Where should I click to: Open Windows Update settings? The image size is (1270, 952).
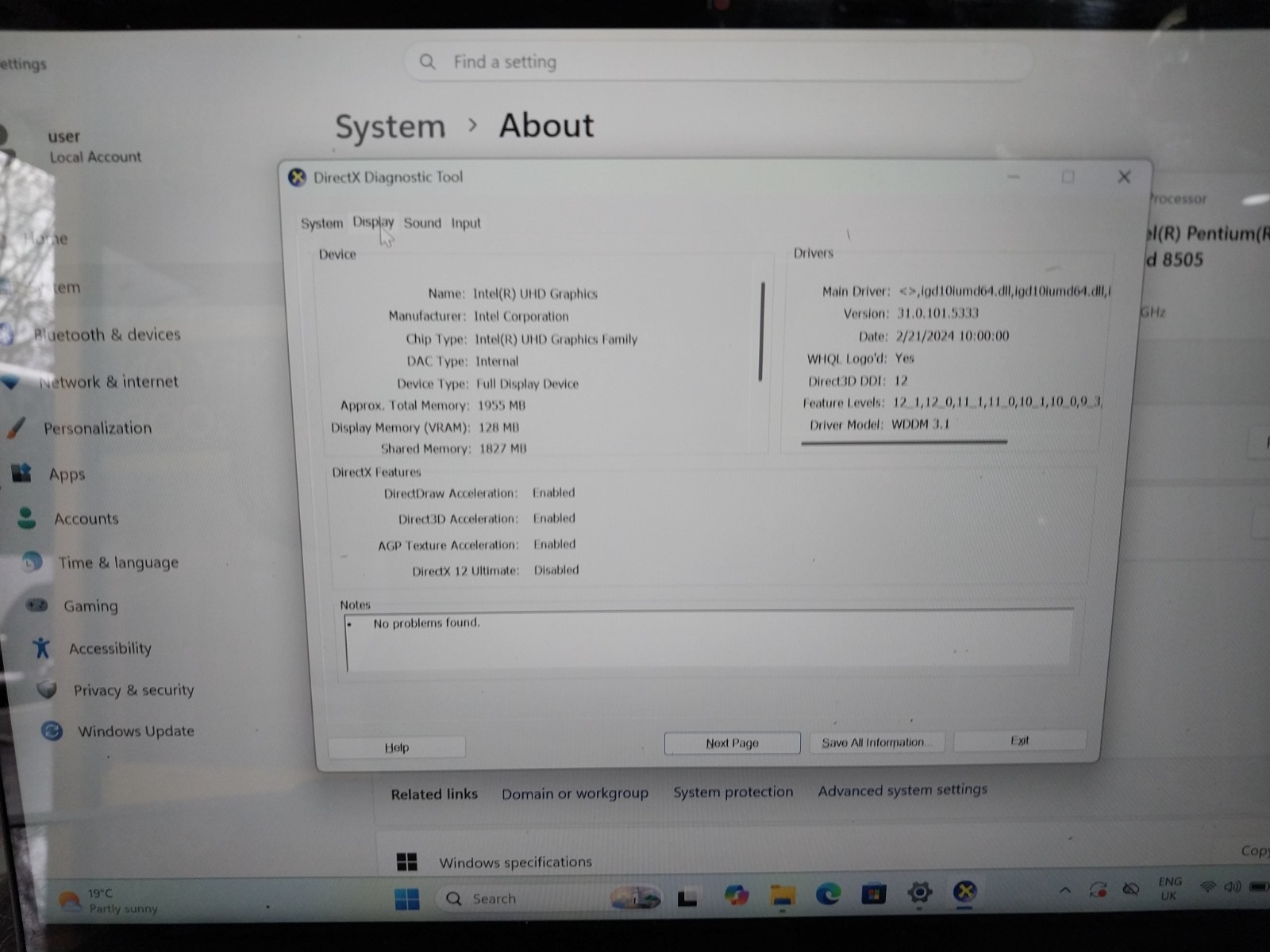coord(136,731)
